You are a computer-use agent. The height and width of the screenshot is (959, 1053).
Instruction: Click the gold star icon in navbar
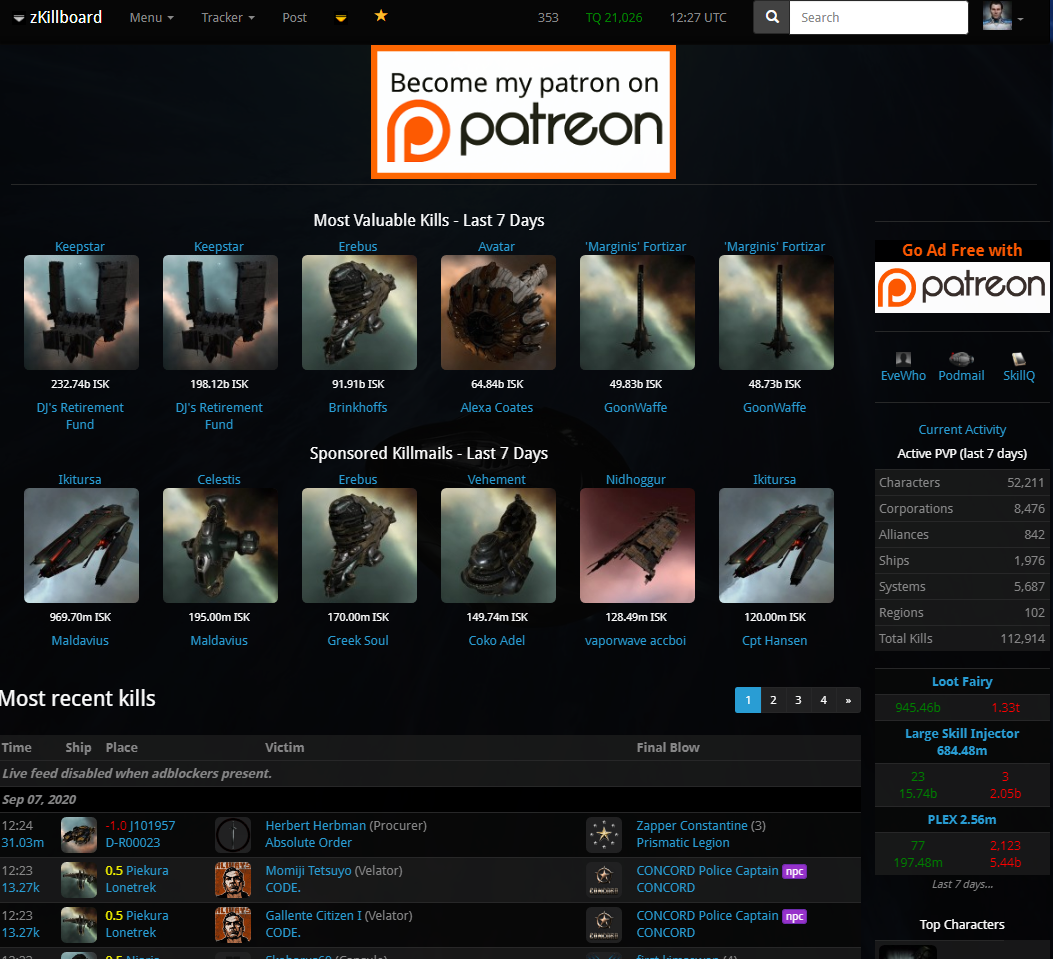tap(381, 16)
